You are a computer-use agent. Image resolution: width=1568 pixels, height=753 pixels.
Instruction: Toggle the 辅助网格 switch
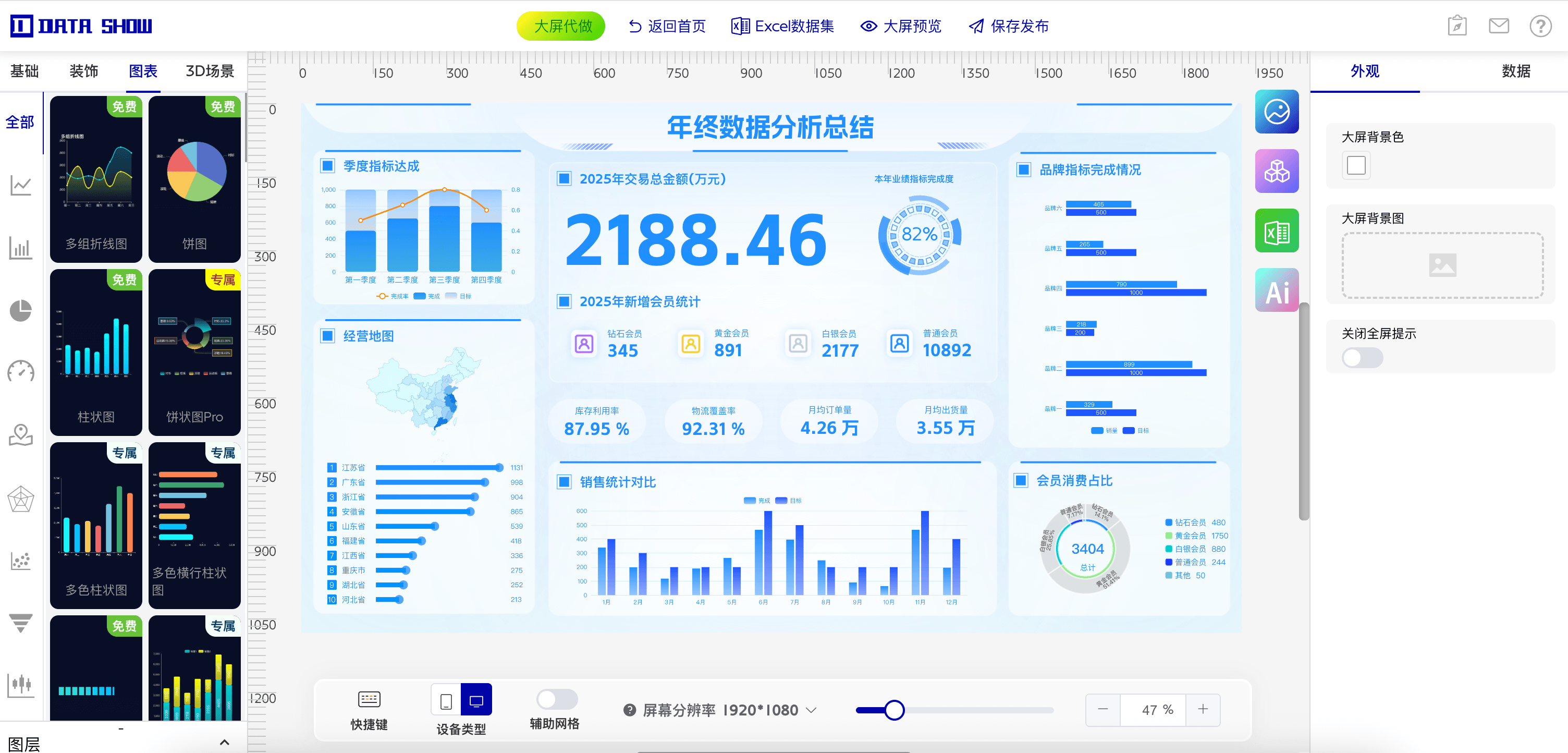[x=556, y=698]
